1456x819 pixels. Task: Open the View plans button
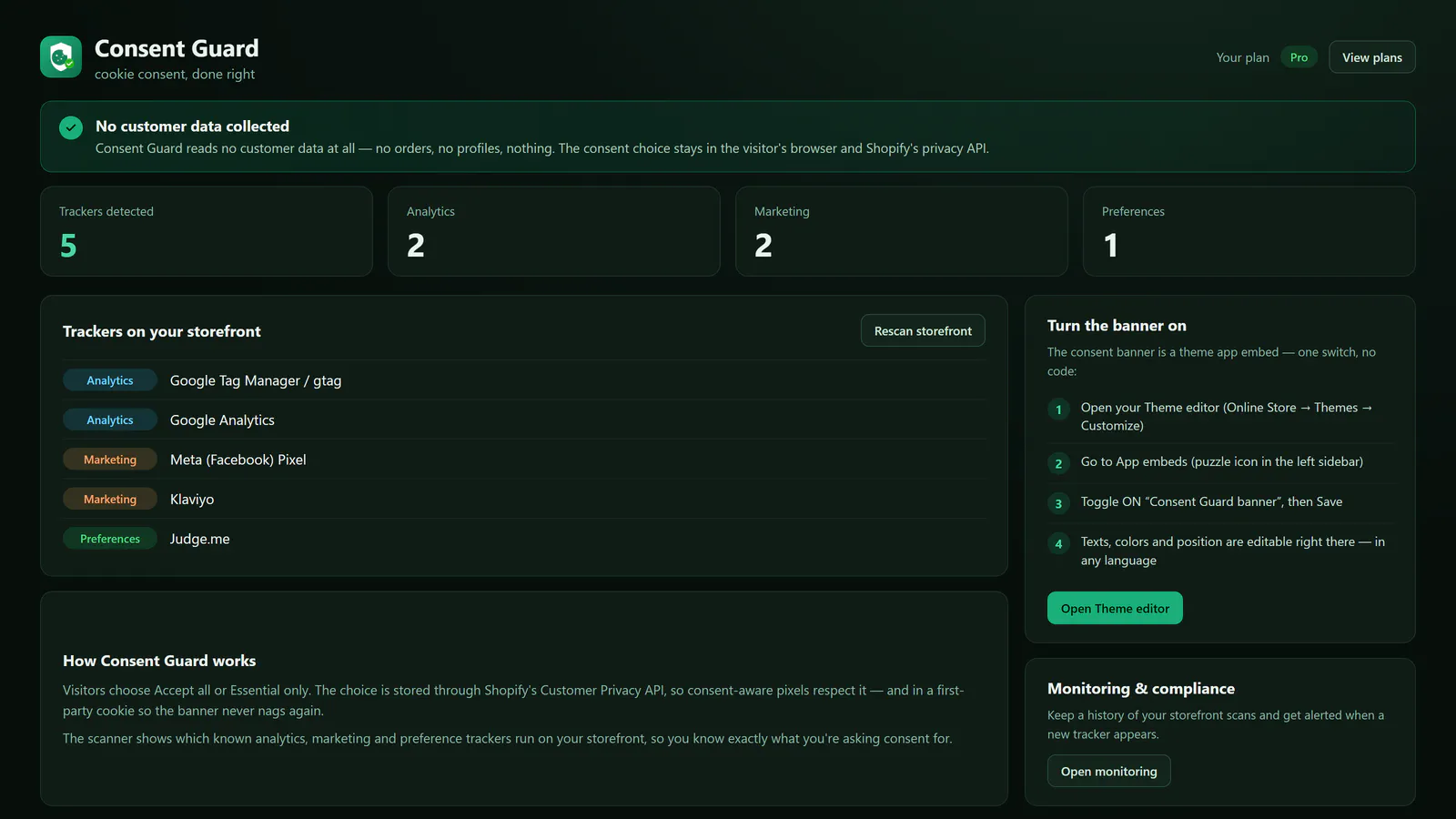(1372, 57)
